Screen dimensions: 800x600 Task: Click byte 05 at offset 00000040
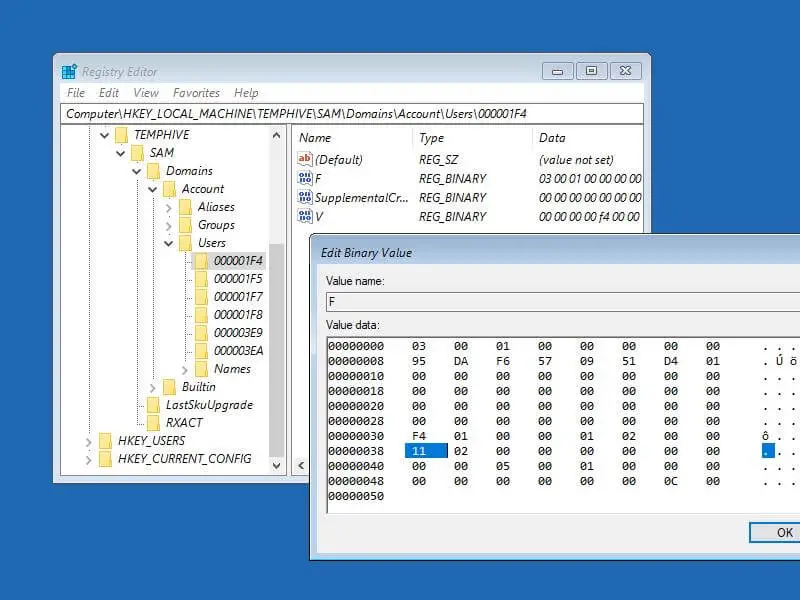(503, 466)
